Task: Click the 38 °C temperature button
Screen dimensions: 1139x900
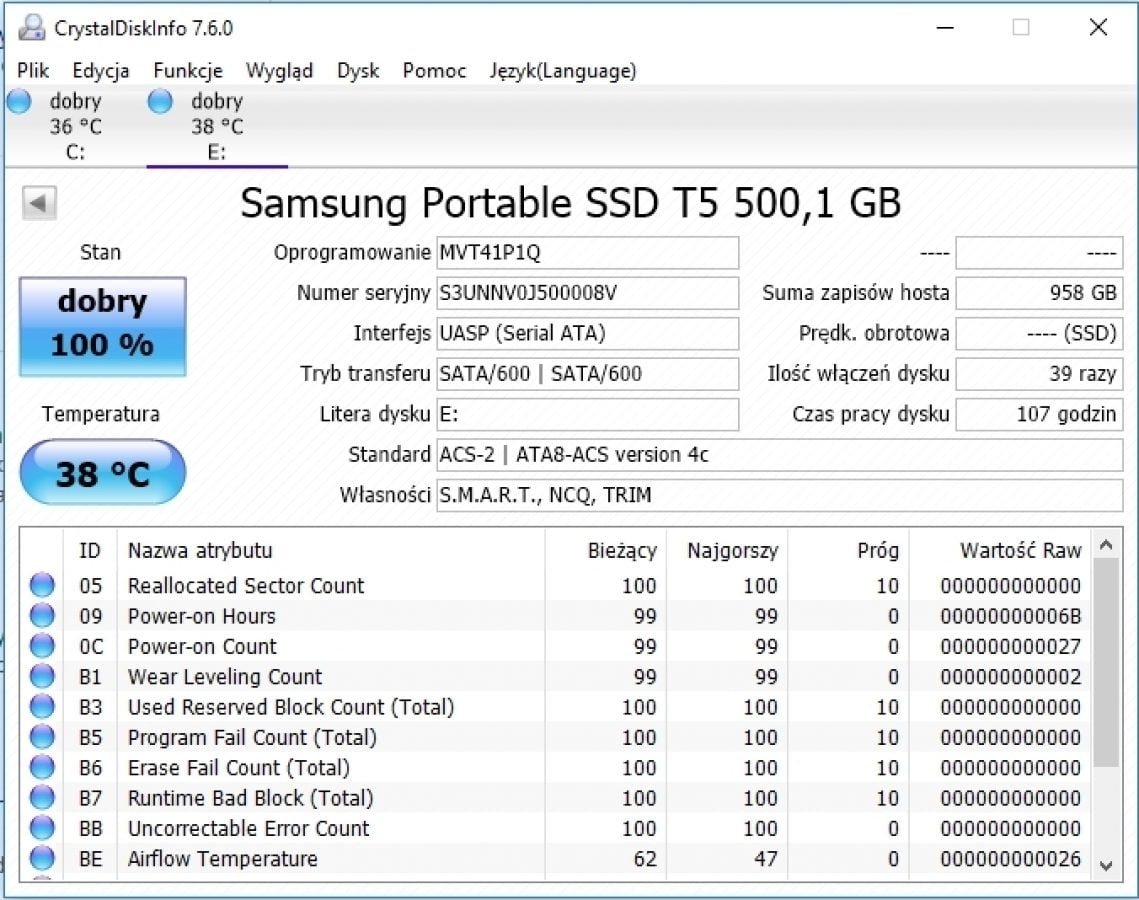Action: point(102,473)
